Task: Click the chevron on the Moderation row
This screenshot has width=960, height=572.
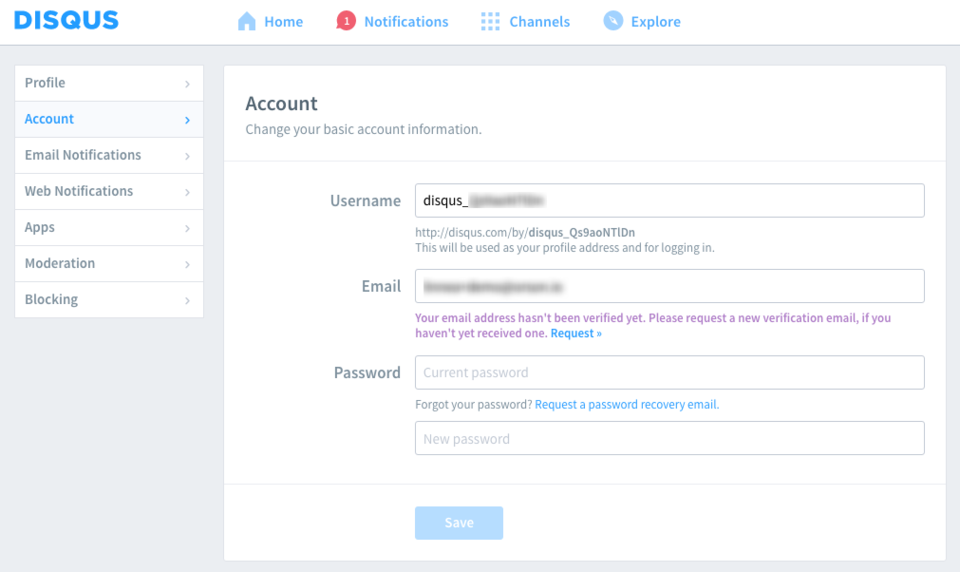Action: tap(187, 265)
